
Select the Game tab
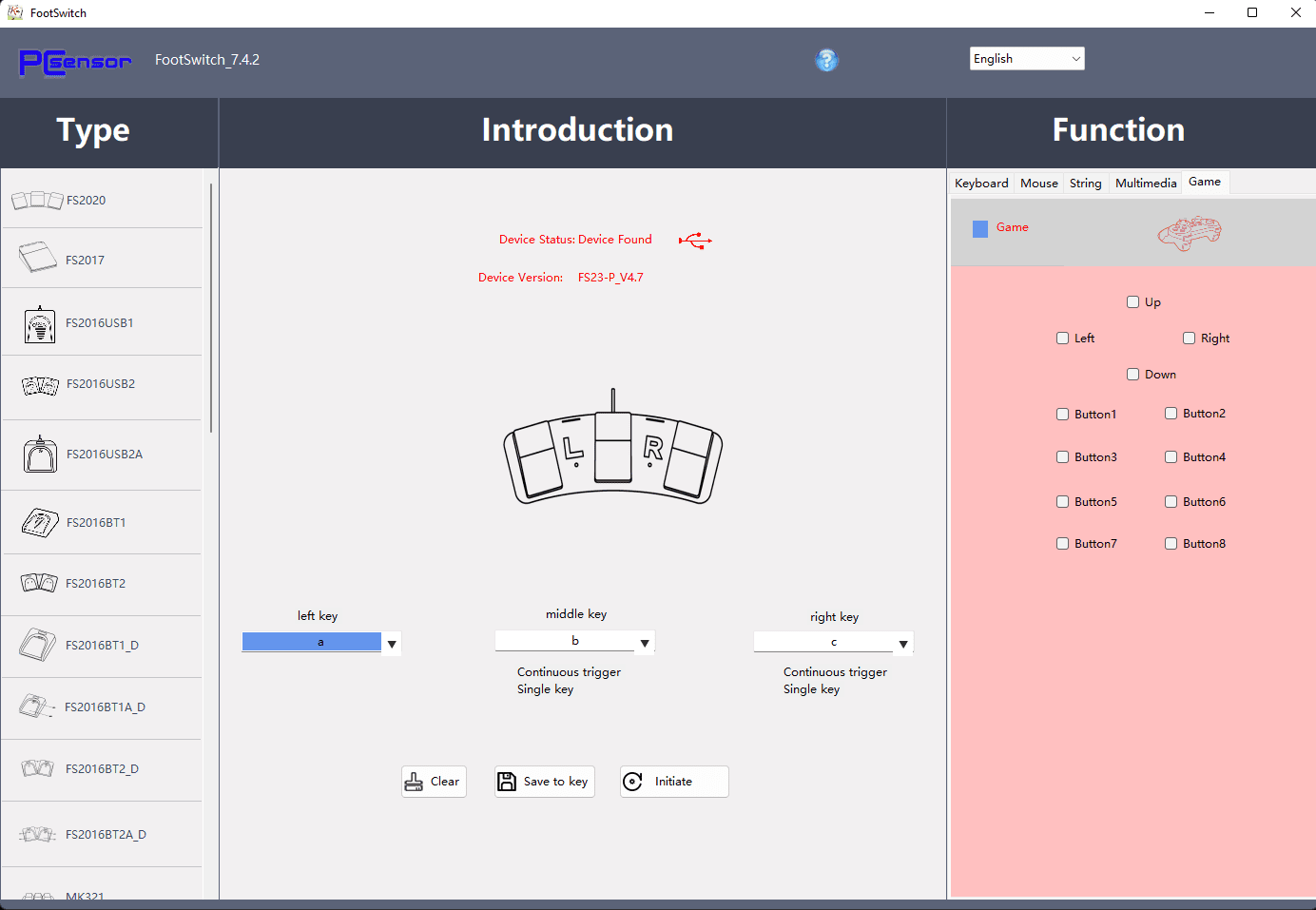1205,182
